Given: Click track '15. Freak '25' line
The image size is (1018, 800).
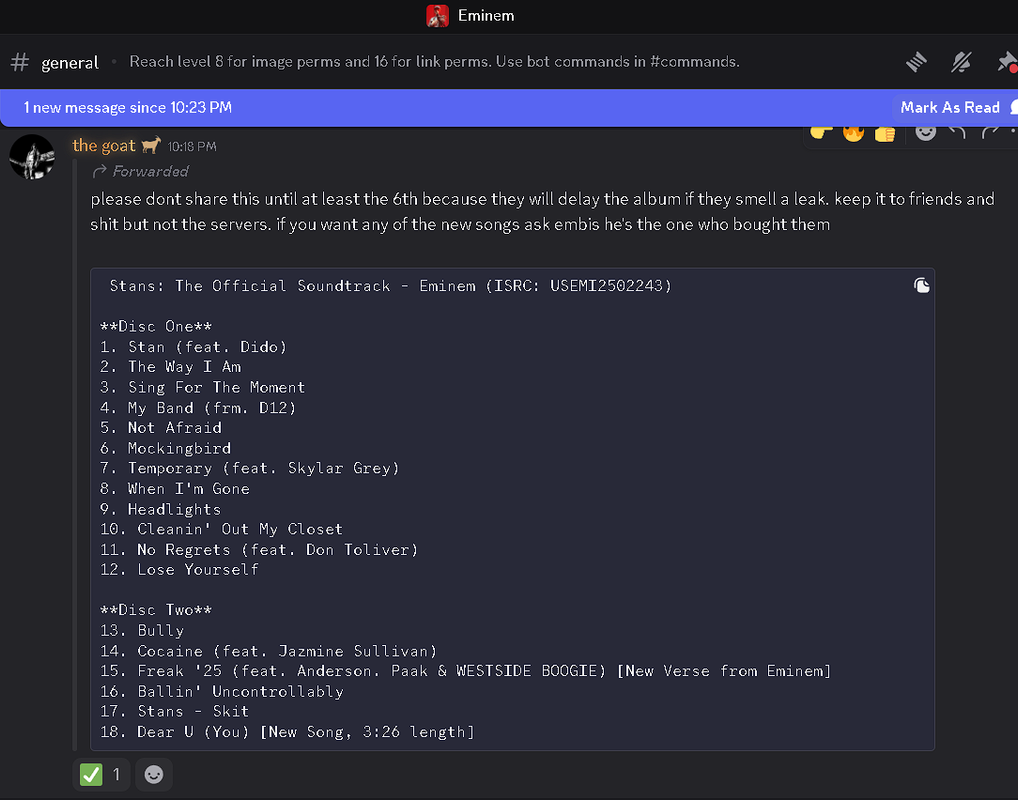Looking at the screenshot, I should pos(466,671).
